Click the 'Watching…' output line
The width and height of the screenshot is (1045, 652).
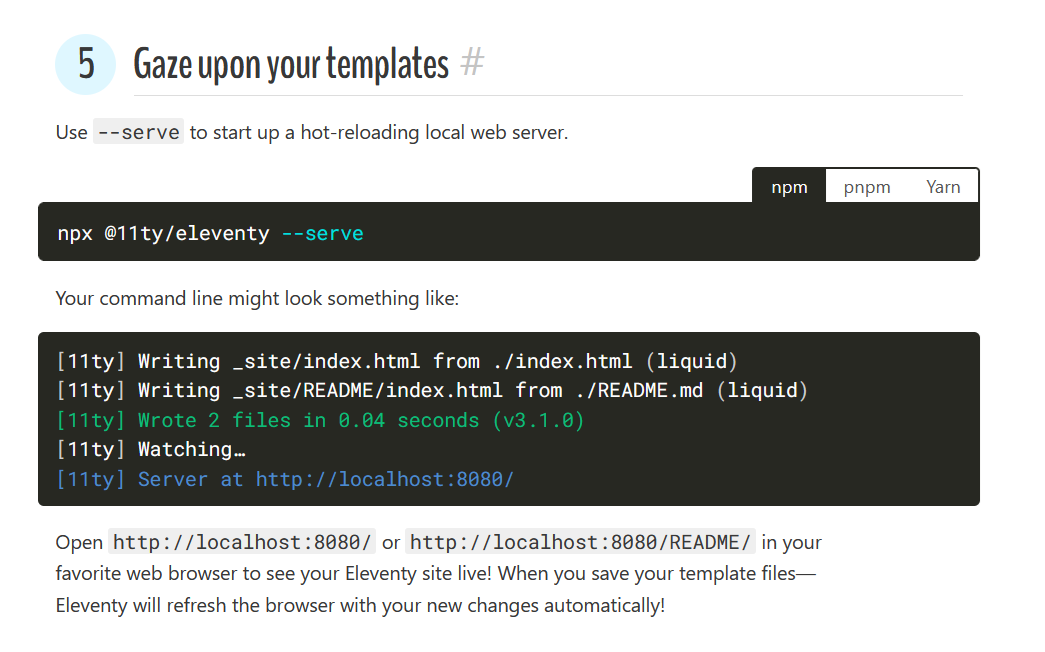point(151,449)
